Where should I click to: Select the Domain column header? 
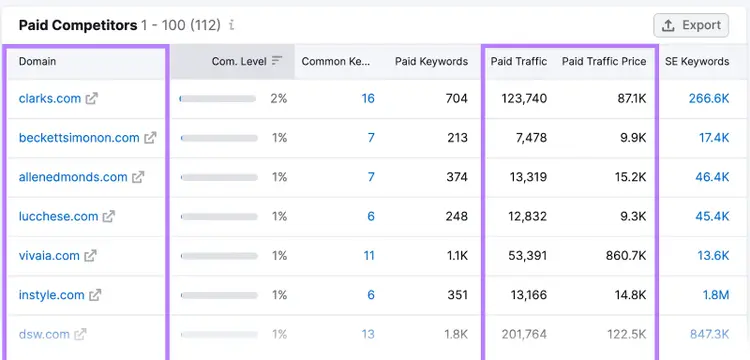pos(37,61)
